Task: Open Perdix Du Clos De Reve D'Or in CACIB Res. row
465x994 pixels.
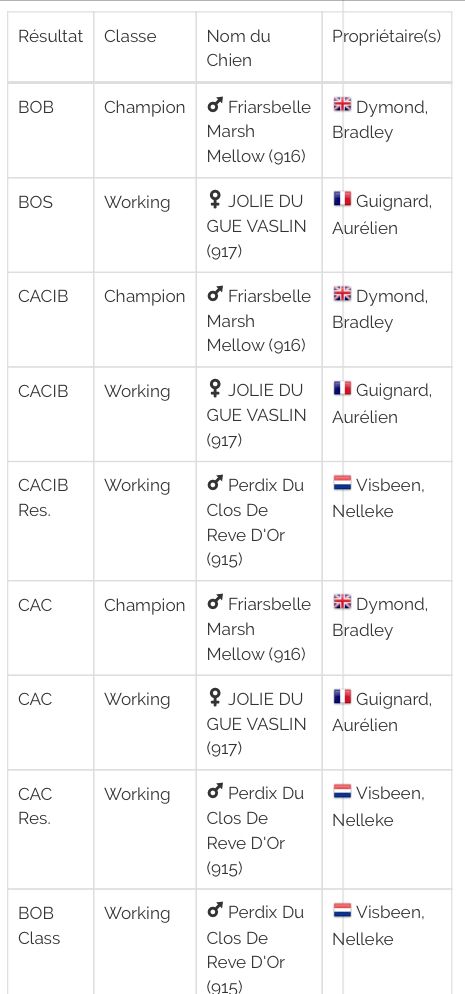Action: point(255,522)
